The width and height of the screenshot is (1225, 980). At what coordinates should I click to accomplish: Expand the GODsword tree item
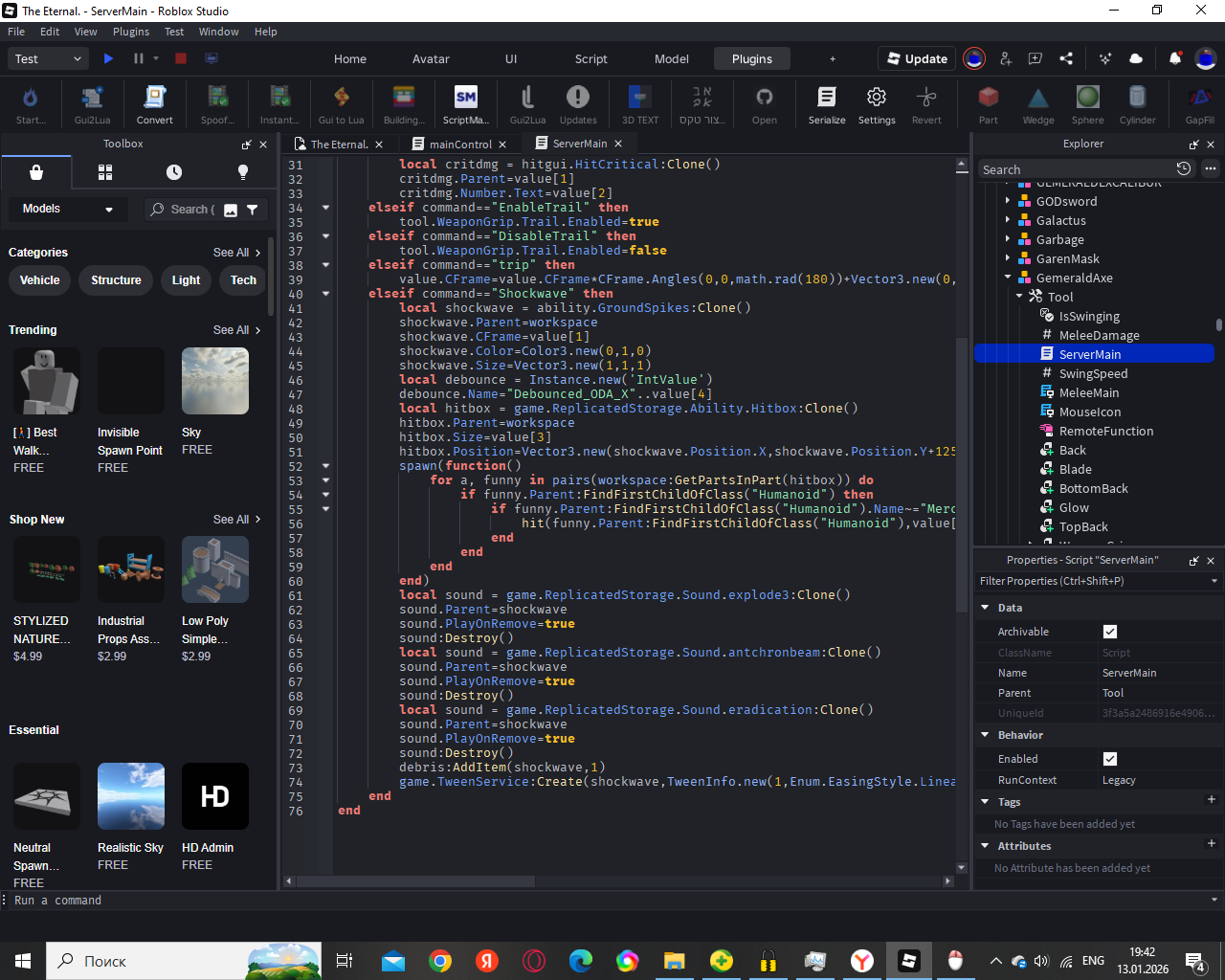click(x=1008, y=201)
